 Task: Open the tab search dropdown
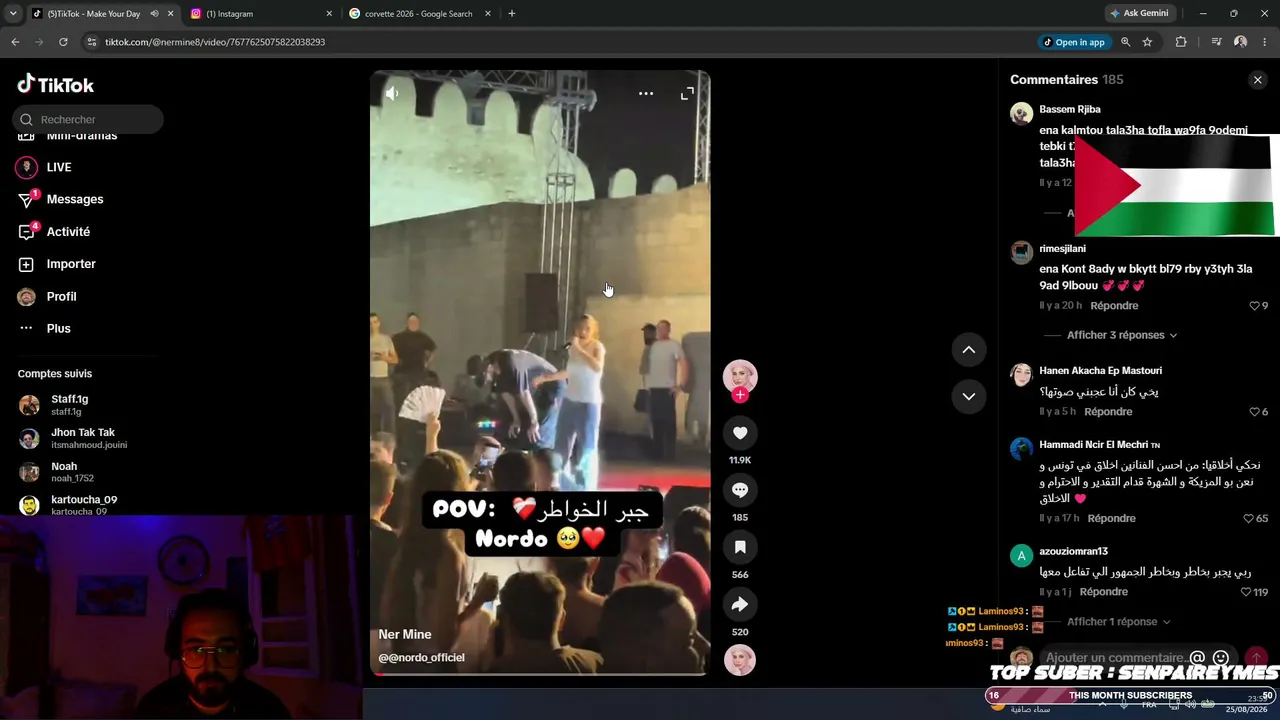pos(13,14)
